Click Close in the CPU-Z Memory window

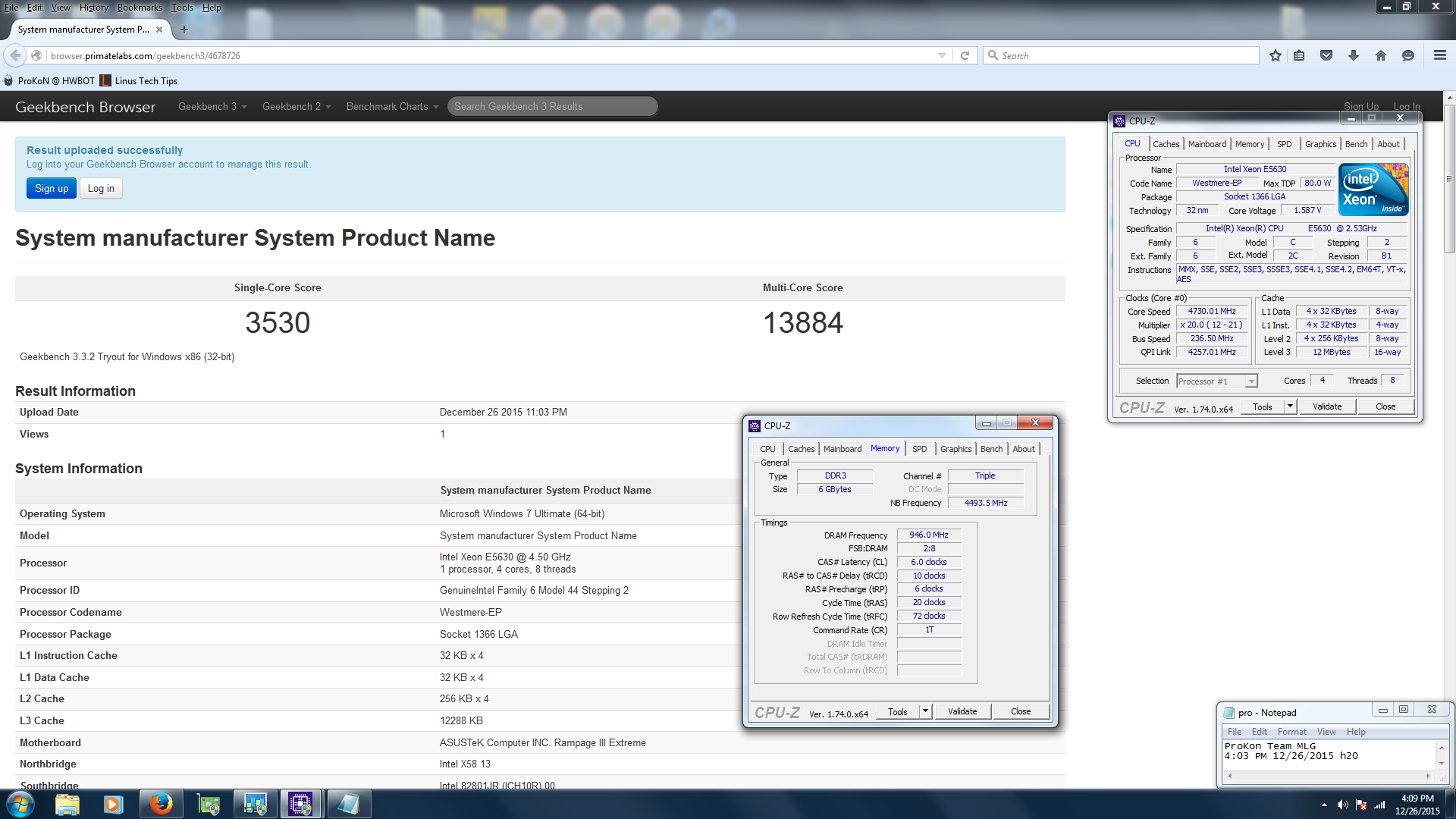pos(1021,711)
